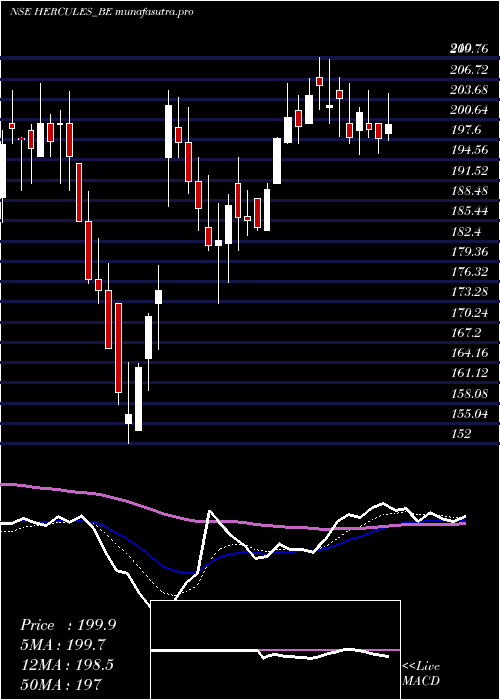Click the 173.28 price axis label
This screenshot has width=500, height=700.
coord(470,292)
